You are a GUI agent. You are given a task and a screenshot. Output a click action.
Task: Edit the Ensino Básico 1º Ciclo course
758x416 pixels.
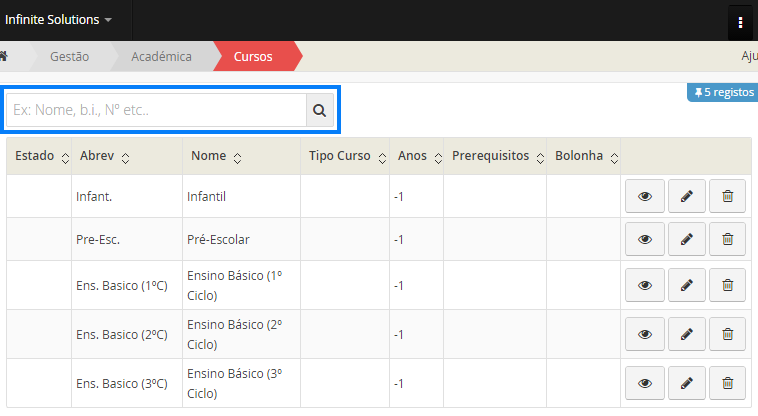point(686,286)
